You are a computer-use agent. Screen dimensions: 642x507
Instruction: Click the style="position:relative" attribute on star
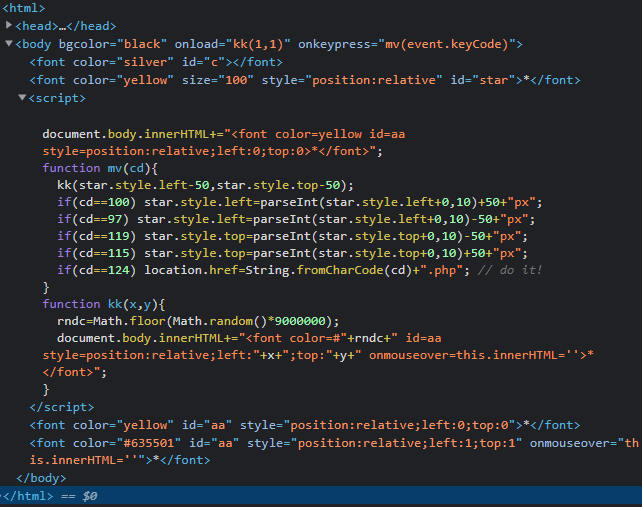click(x=352, y=80)
